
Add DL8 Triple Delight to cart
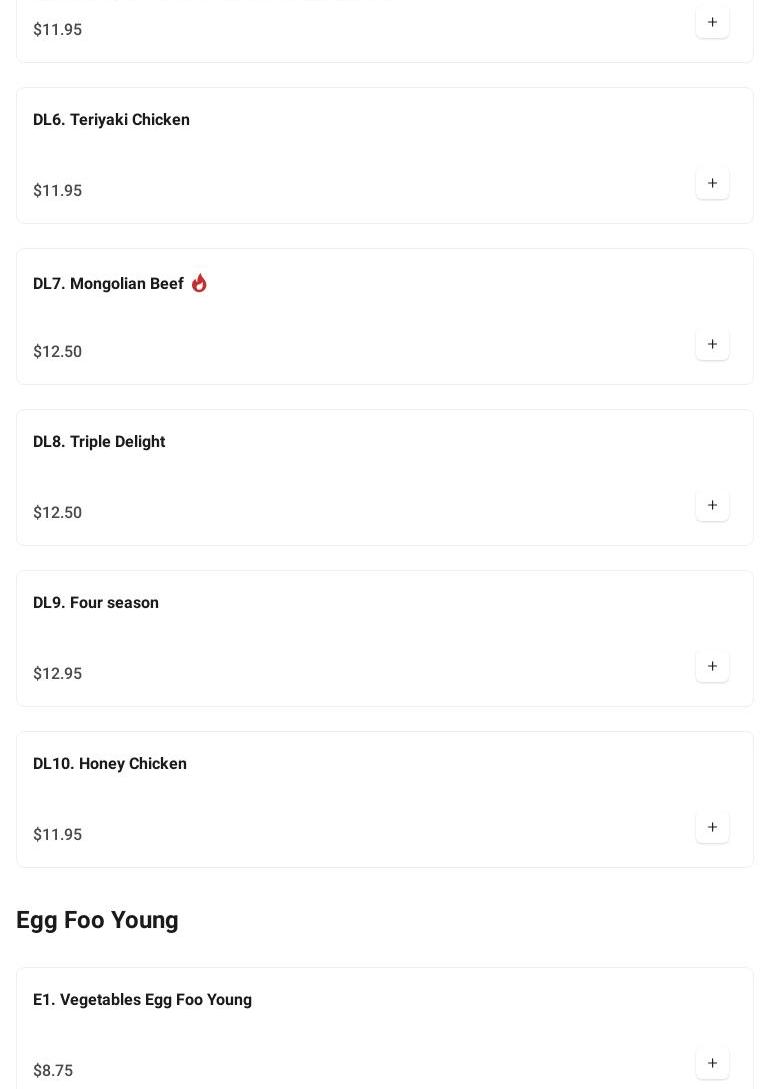click(712, 506)
